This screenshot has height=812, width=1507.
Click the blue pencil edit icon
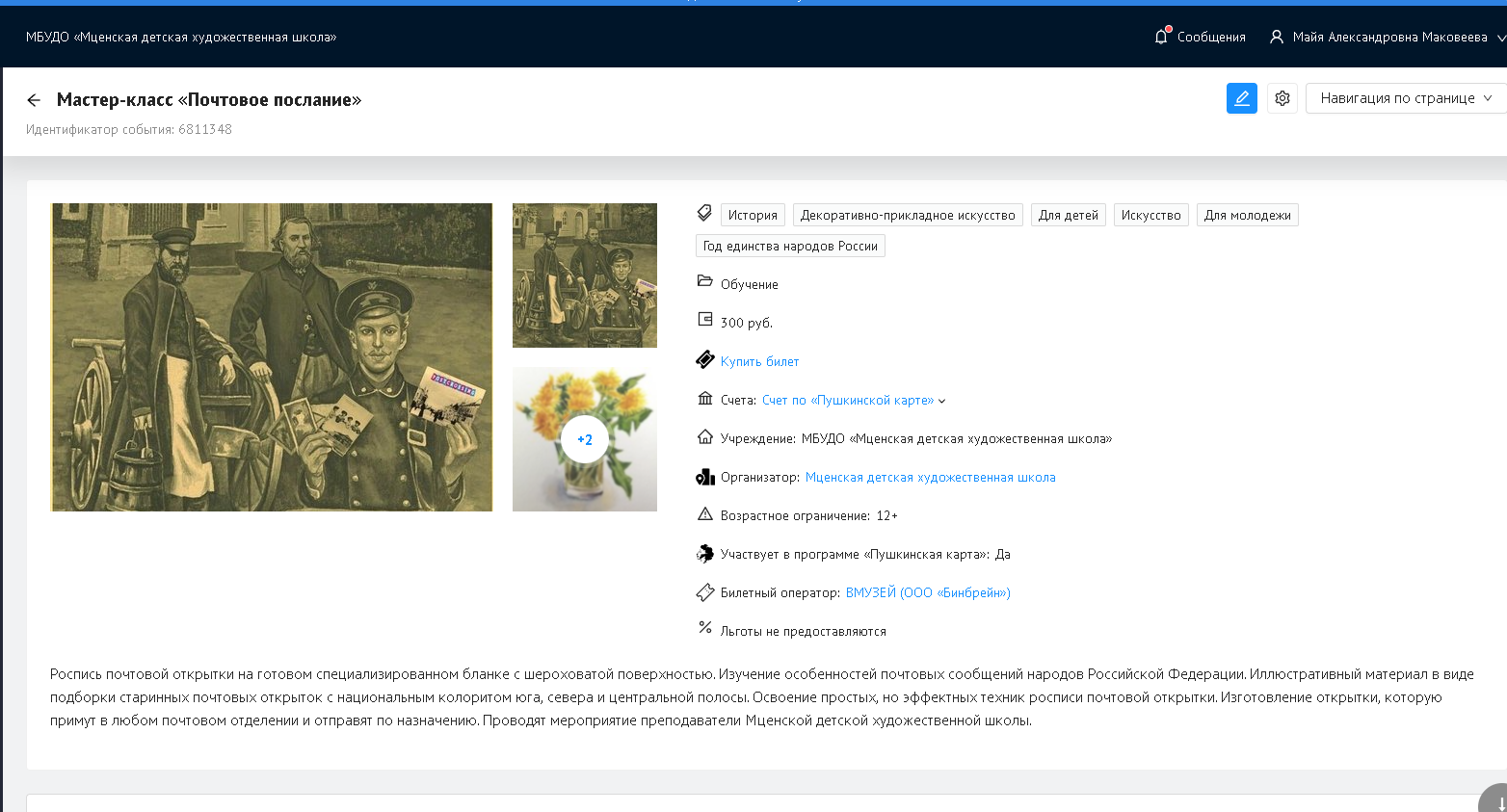[x=1241, y=98]
